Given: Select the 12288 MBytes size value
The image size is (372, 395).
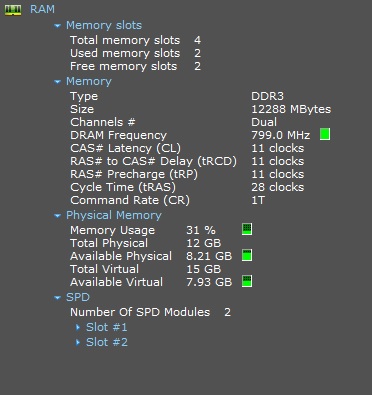Looking at the screenshot, I should click(x=291, y=109).
